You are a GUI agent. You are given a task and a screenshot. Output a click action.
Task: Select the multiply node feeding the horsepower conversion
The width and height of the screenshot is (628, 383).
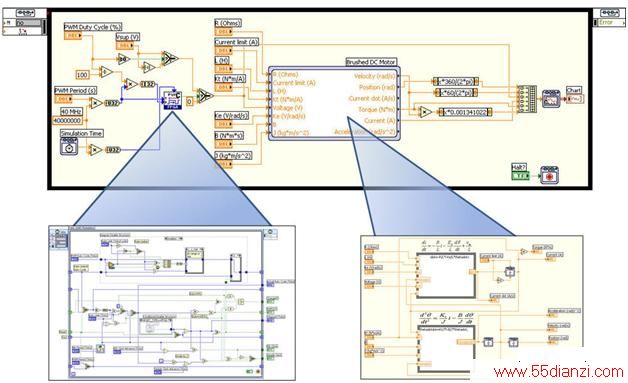tap(424, 113)
